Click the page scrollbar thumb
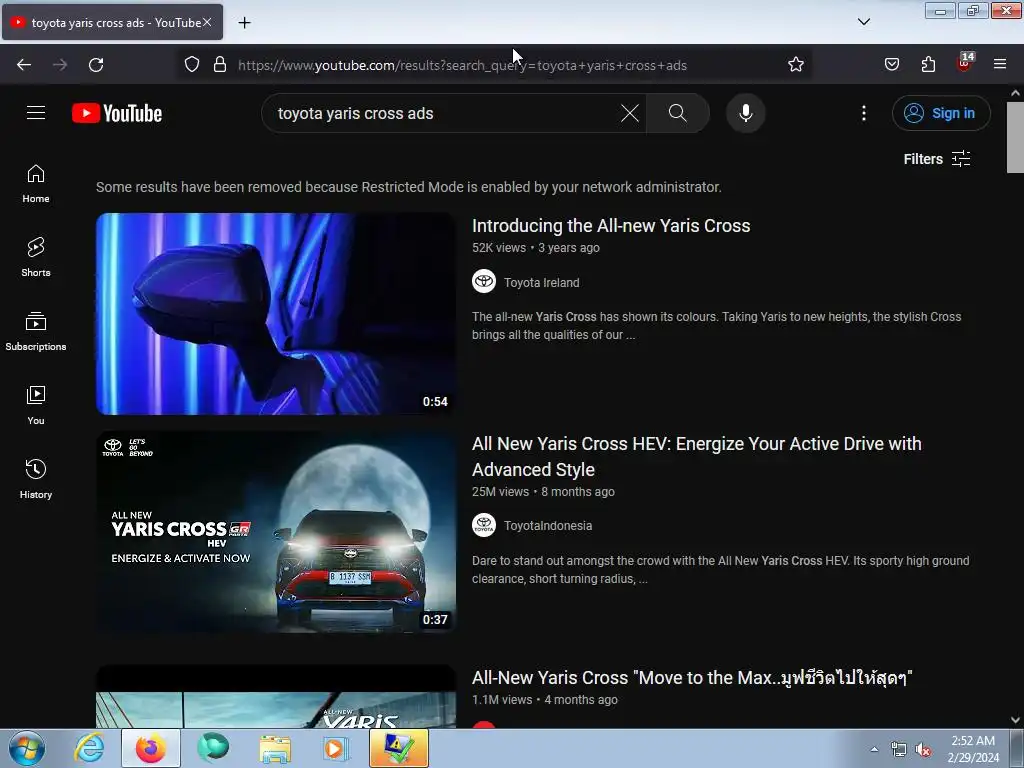The width and height of the screenshot is (1024, 768). (1015, 137)
